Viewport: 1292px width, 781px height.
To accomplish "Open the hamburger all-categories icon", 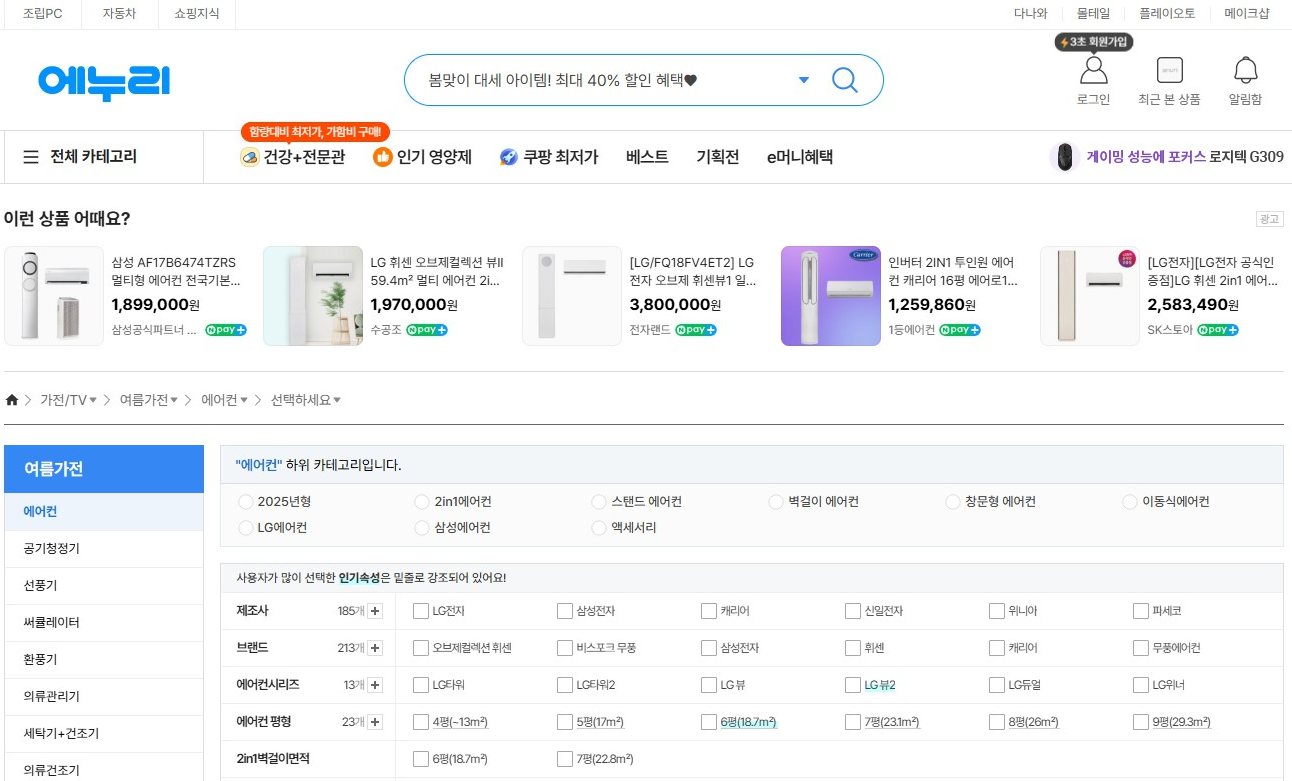I will (x=31, y=157).
